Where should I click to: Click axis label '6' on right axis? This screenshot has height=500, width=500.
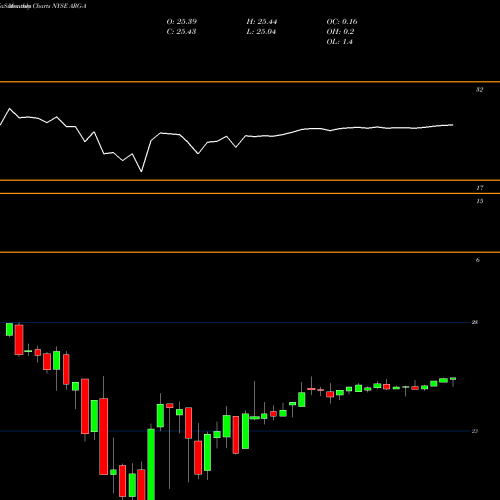click(x=478, y=260)
